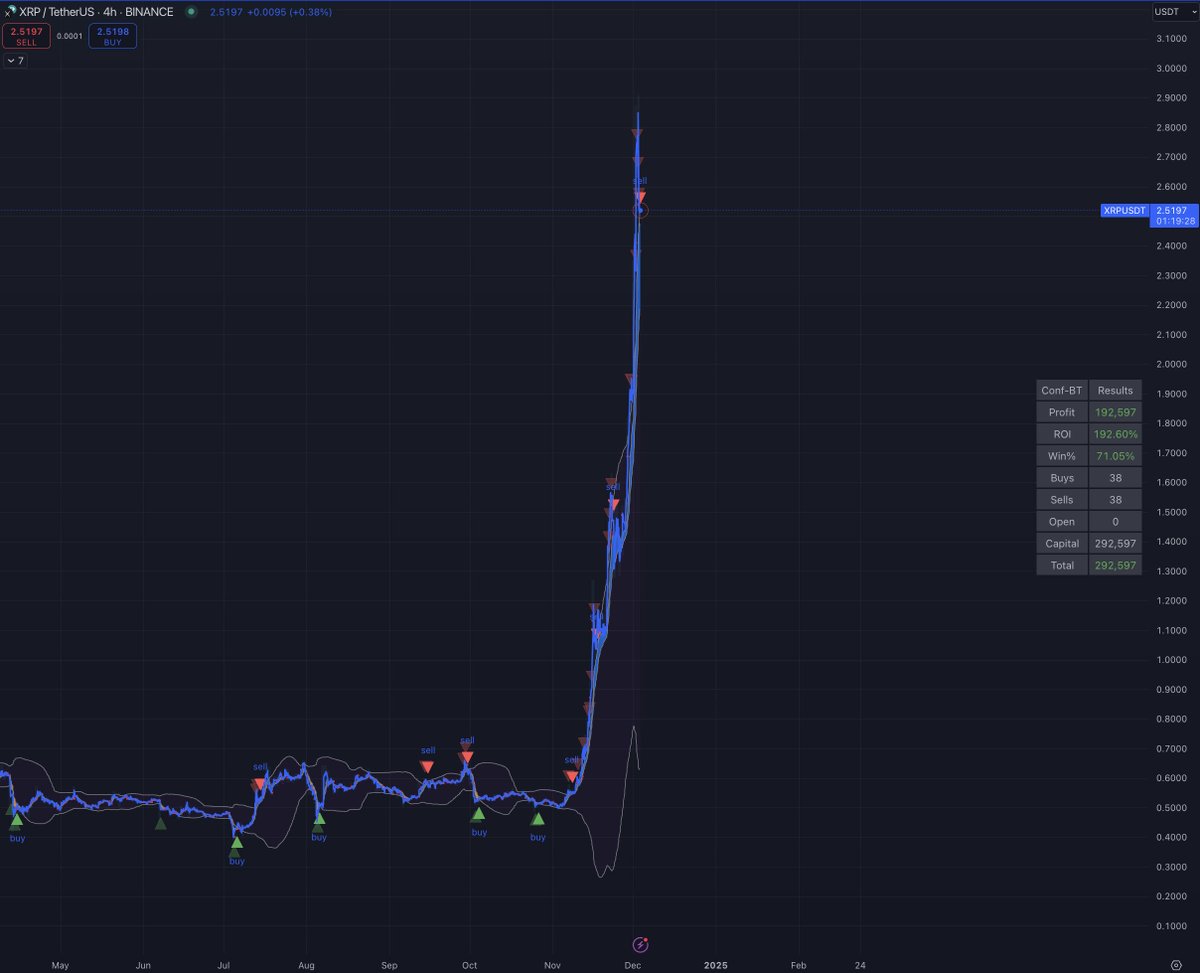Click the Total row value 292,597
The width and height of the screenshot is (1200, 973).
1115,565
